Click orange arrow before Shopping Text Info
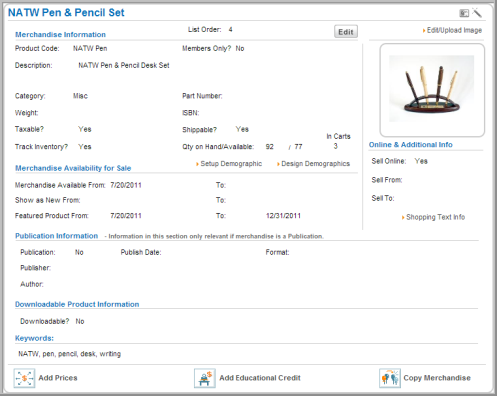The height and width of the screenshot is (396, 497). 403,217
